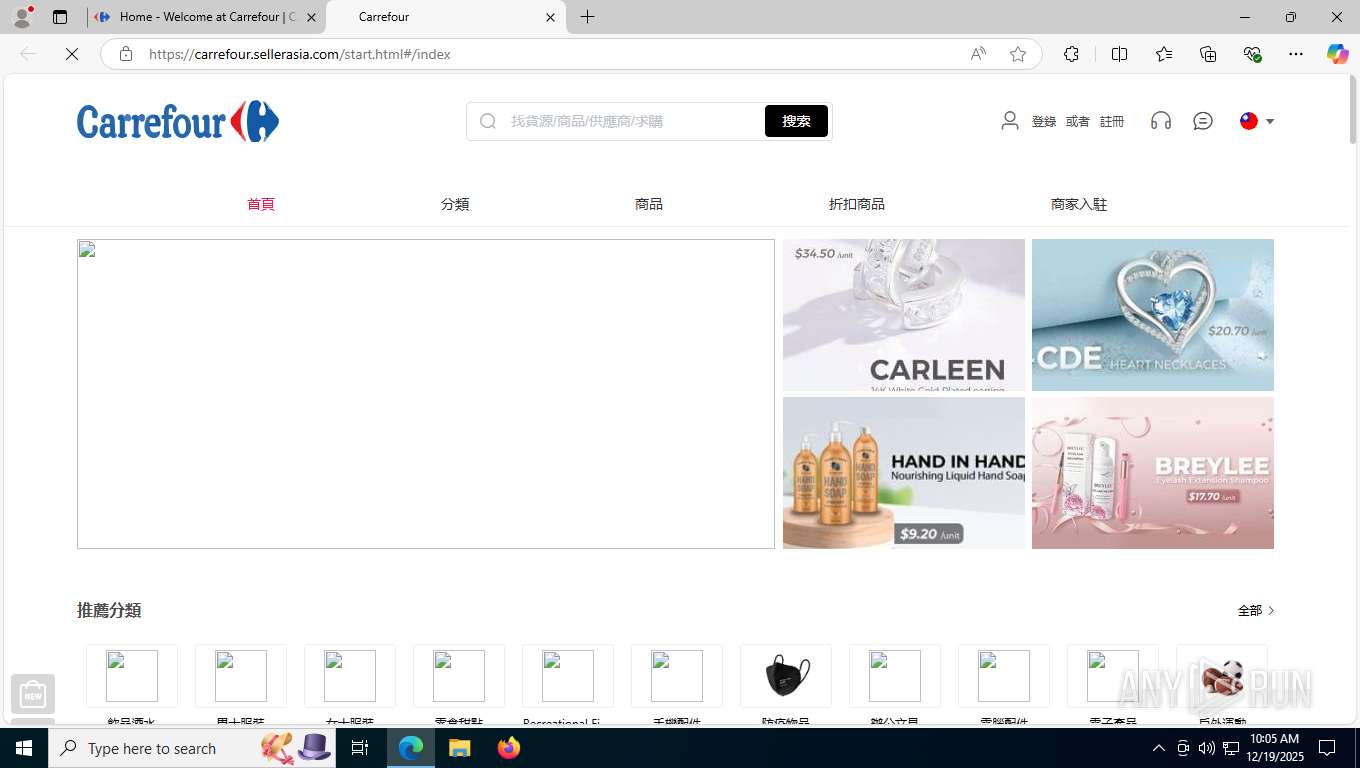Open Edge Settings and more menu
Image resolution: width=1360 pixels, height=768 pixels.
point(1296,54)
